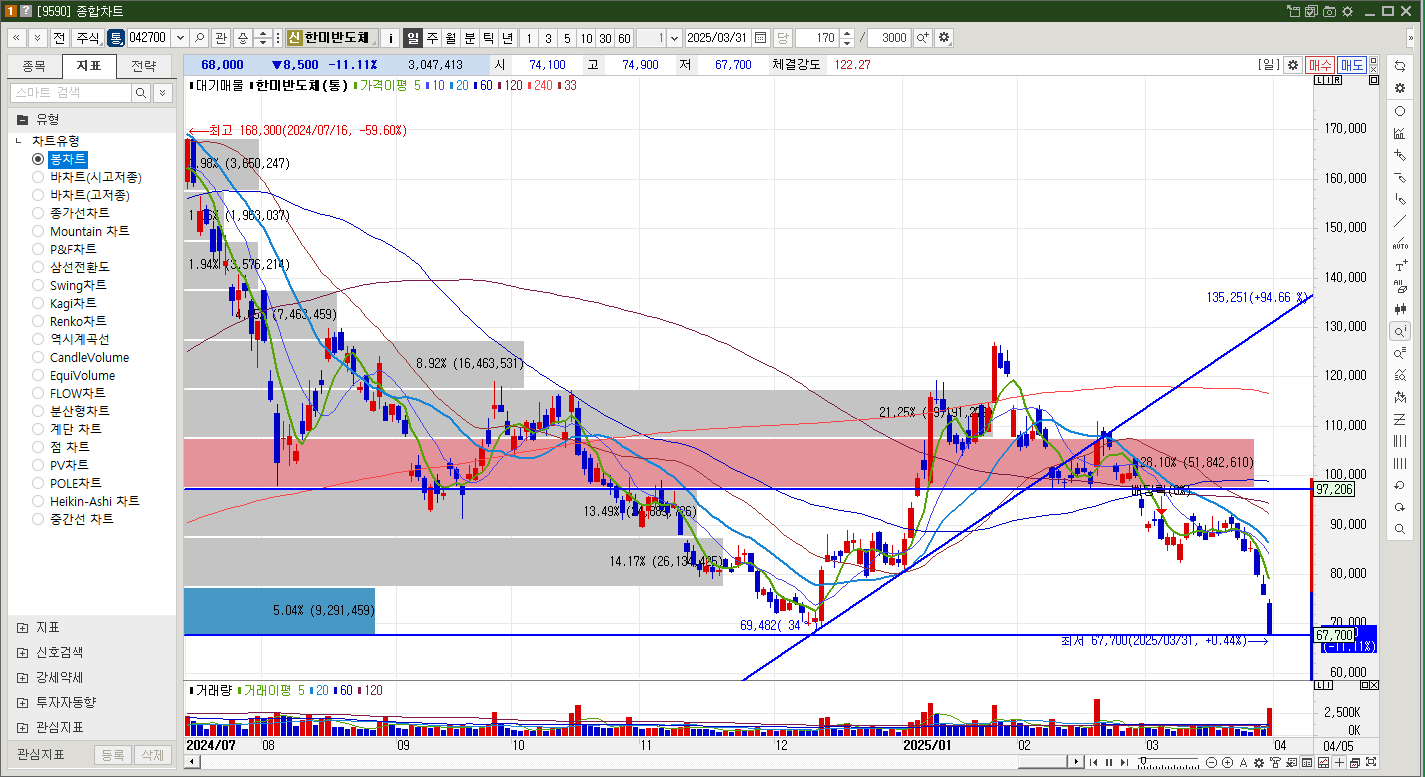This screenshot has width=1425, height=777.
Task: Expand the 신호검색 section
Action: 23,652
